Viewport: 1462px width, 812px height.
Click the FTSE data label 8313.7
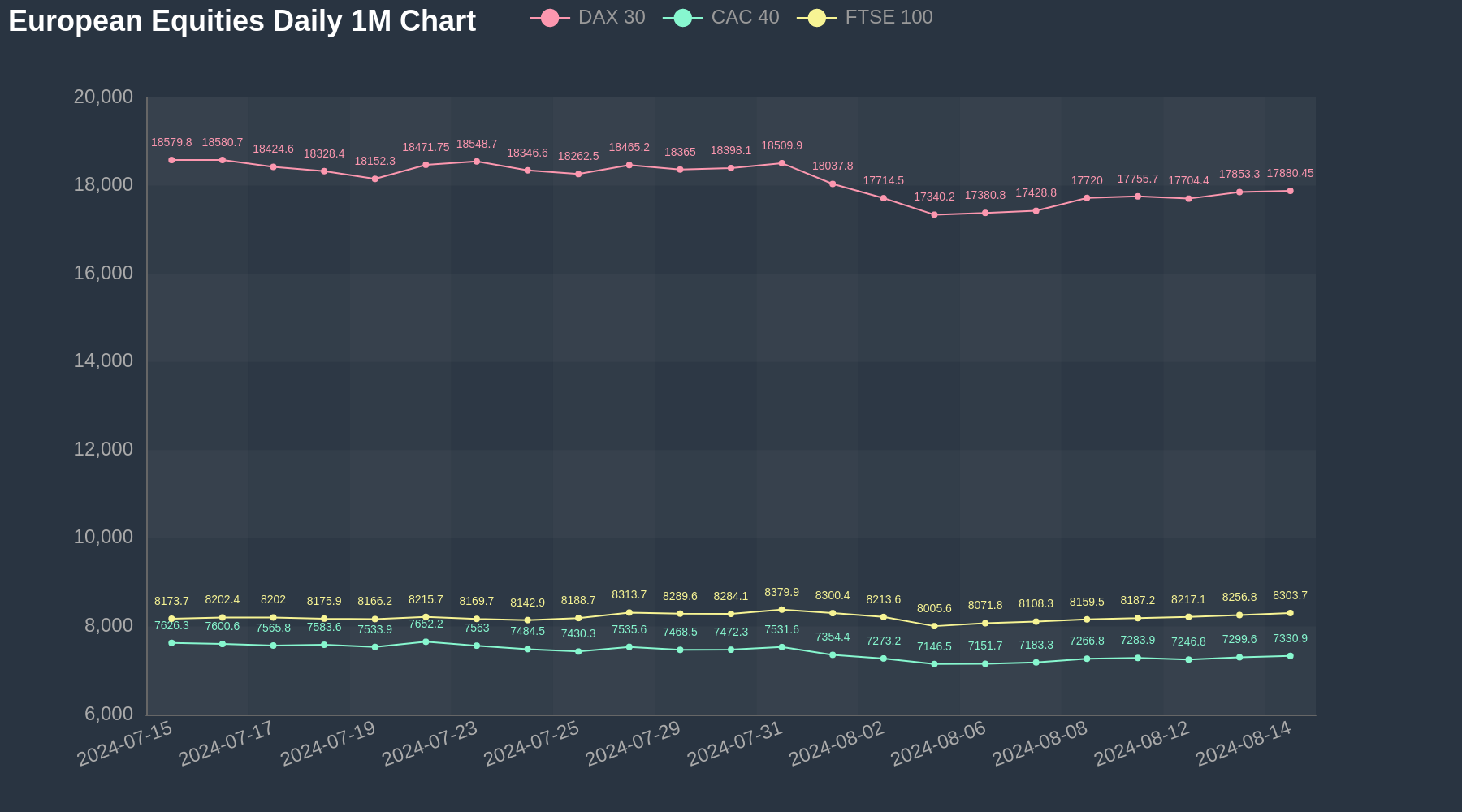point(629,595)
